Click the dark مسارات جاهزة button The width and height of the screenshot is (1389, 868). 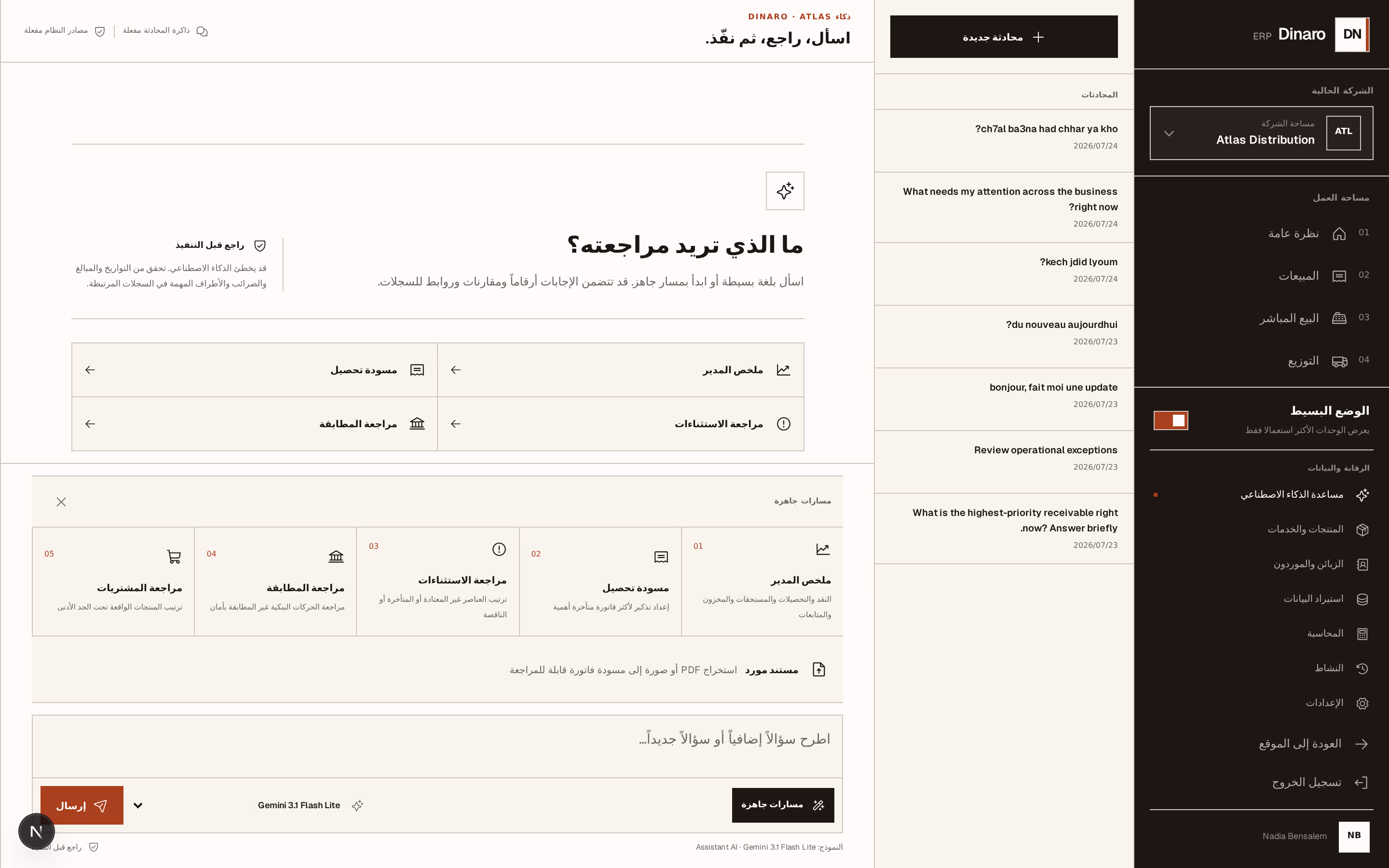click(x=783, y=805)
